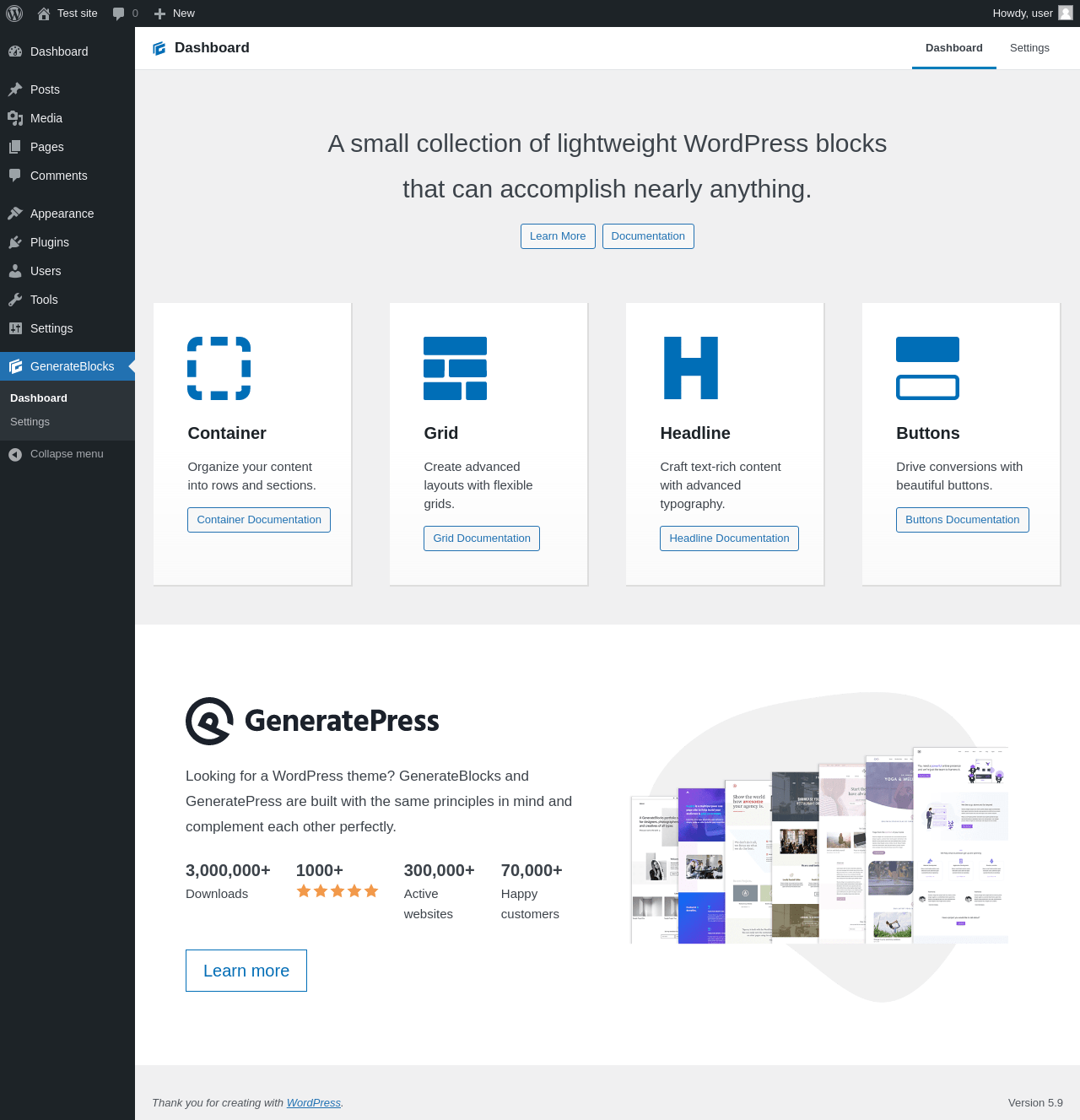Click the Appearance paintbrush icon
Image resolution: width=1080 pixels, height=1120 pixels.
[x=15, y=214]
